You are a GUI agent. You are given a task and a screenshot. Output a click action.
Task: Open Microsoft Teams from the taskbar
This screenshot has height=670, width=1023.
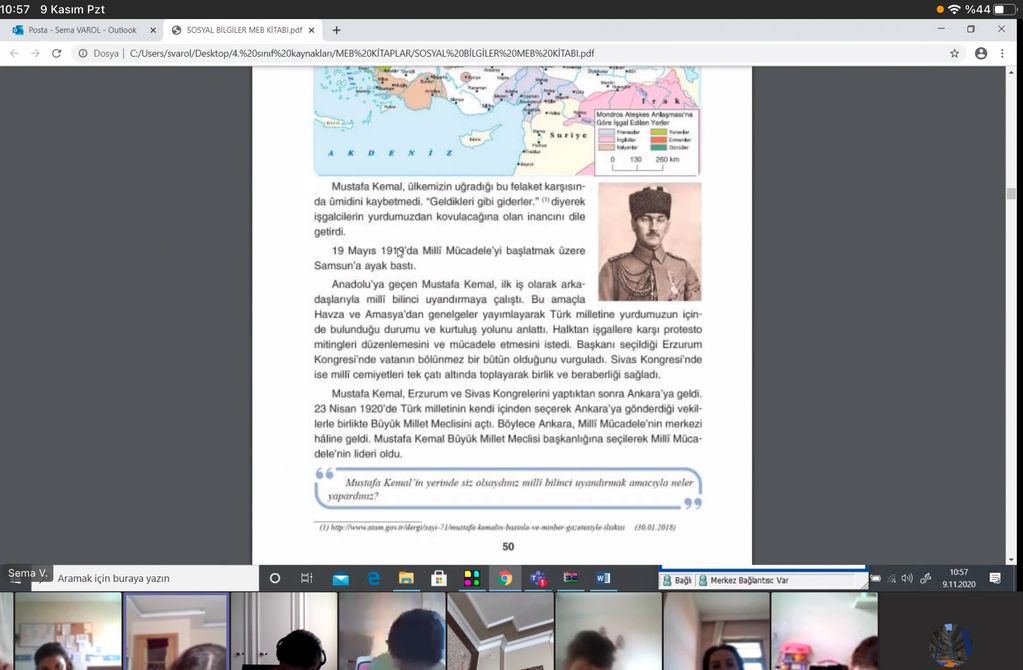coord(537,578)
